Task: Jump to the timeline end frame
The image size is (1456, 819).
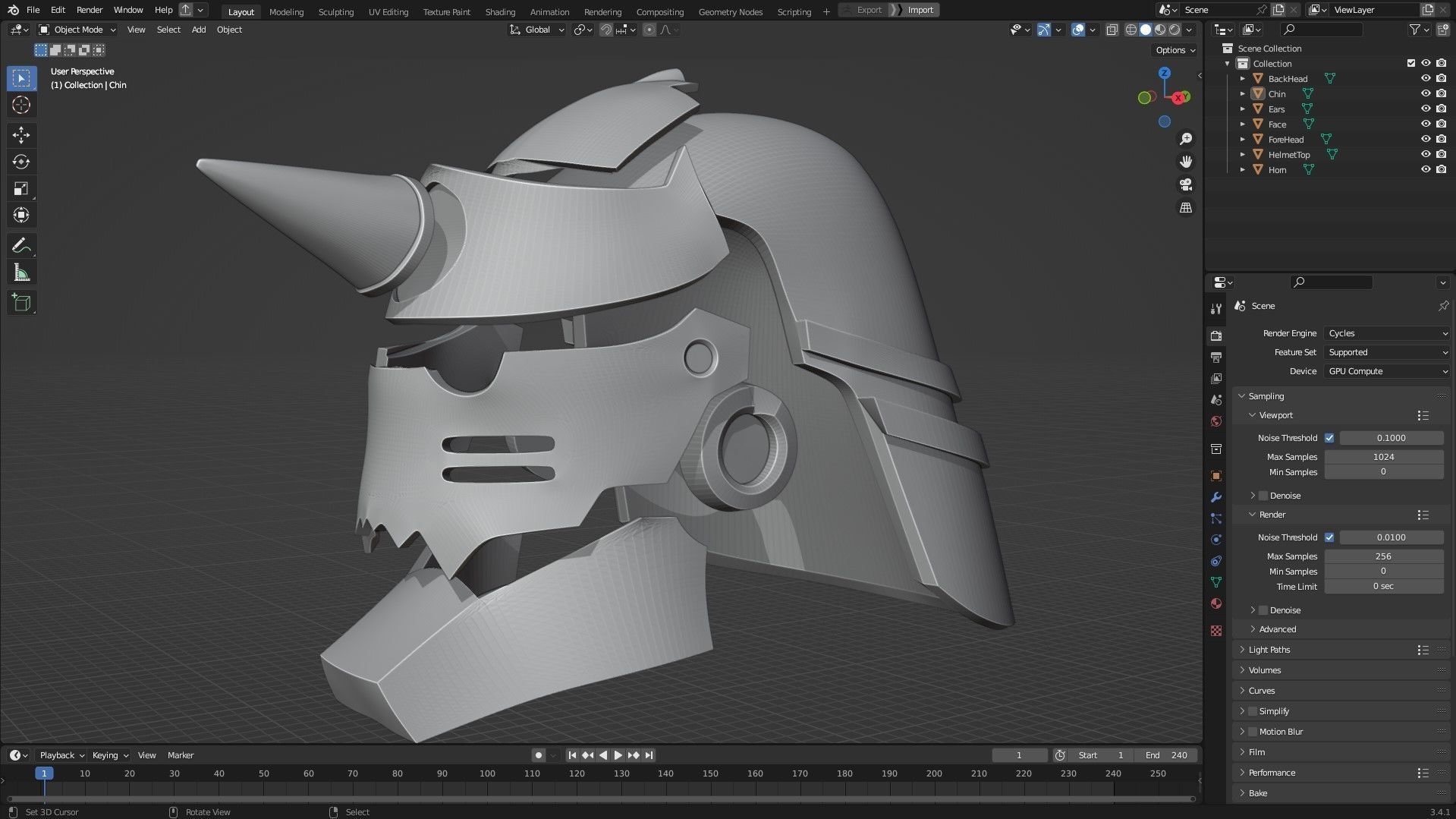Action: pos(649,755)
